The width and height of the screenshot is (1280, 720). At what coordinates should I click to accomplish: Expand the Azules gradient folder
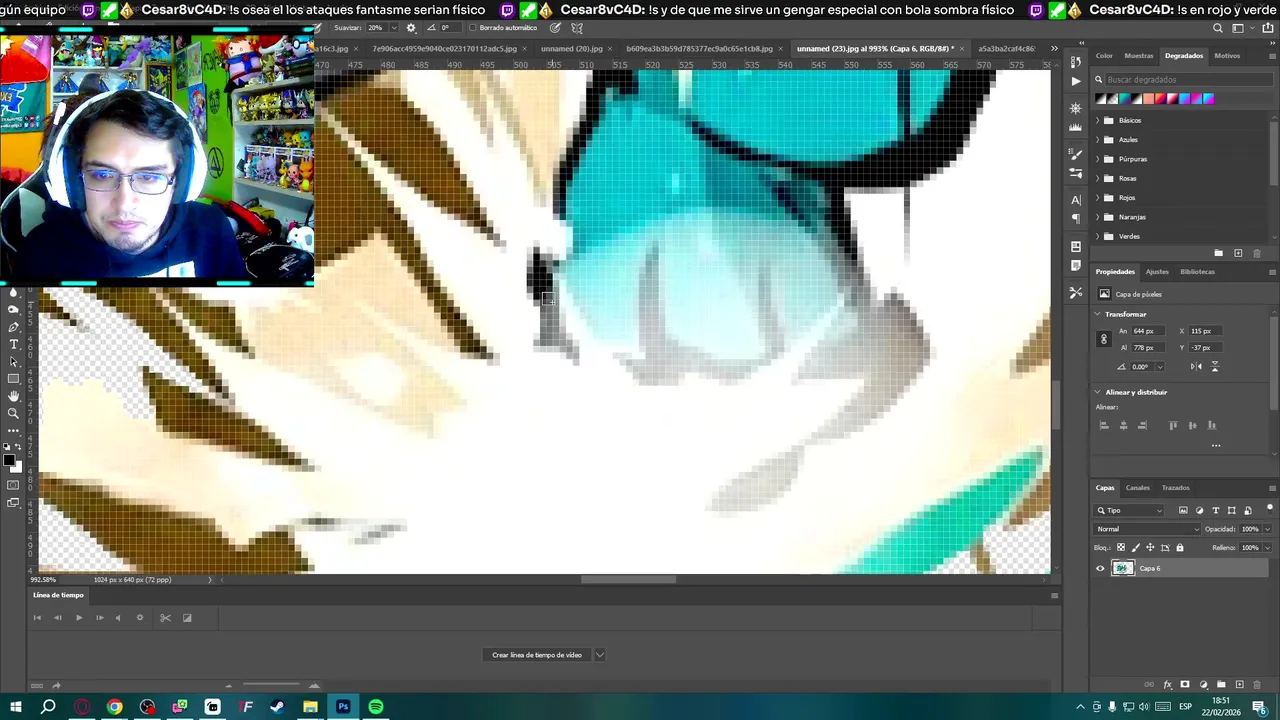[x=1098, y=140]
